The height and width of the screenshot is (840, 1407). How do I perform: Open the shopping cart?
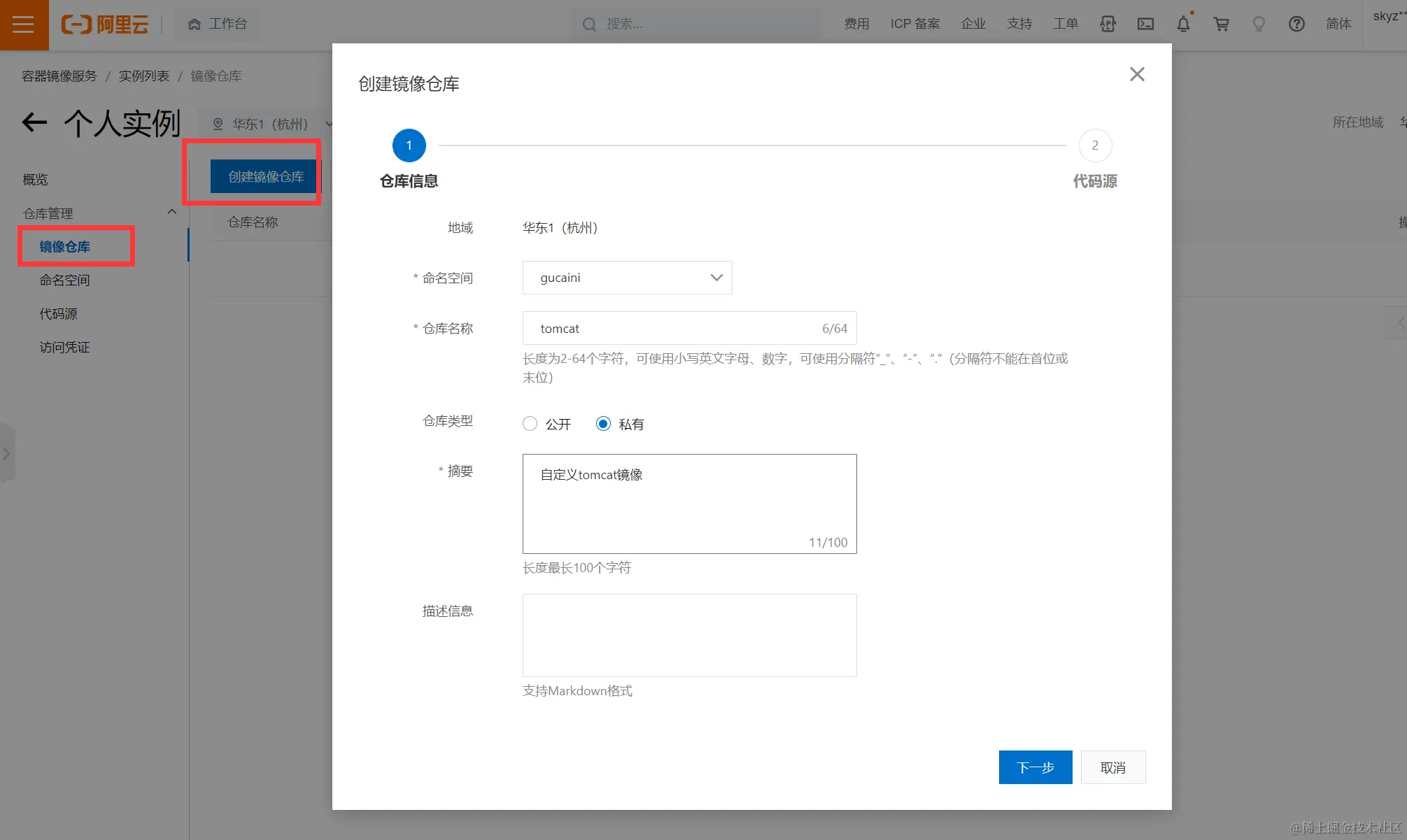[x=1221, y=24]
